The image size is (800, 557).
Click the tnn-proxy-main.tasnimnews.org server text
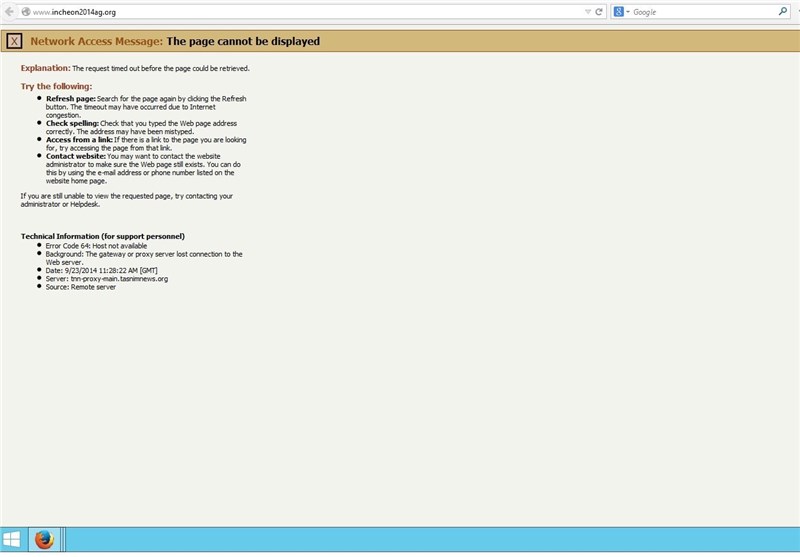point(118,278)
